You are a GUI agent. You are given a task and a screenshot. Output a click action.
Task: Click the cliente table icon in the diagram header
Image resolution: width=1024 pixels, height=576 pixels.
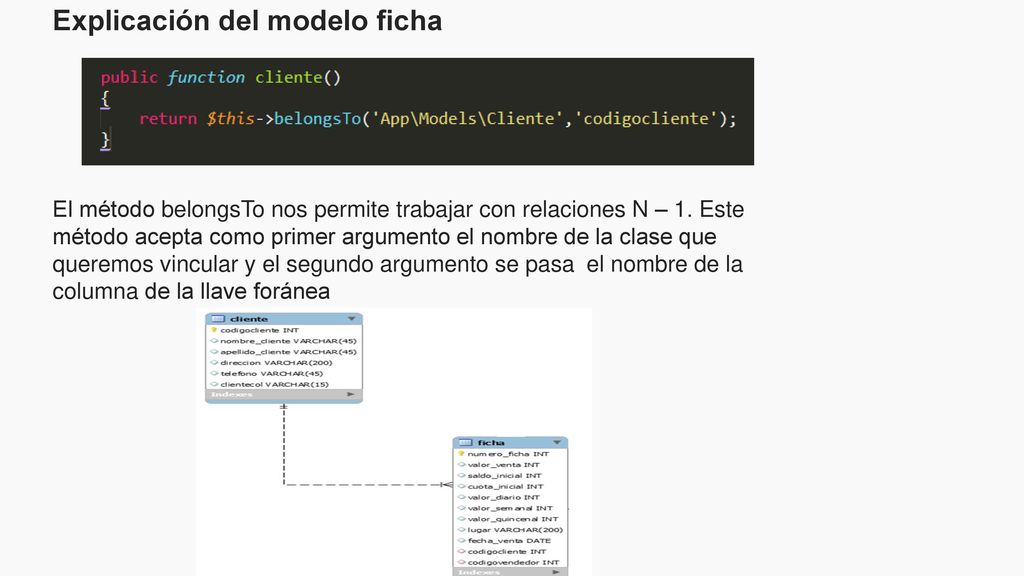(x=218, y=319)
